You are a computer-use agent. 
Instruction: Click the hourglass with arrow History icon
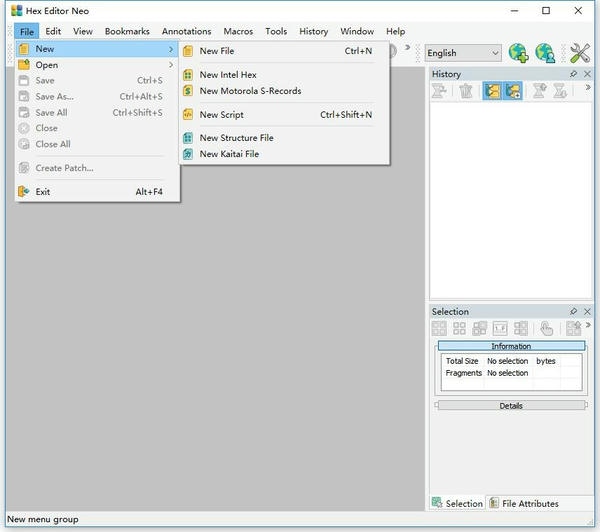(539, 91)
